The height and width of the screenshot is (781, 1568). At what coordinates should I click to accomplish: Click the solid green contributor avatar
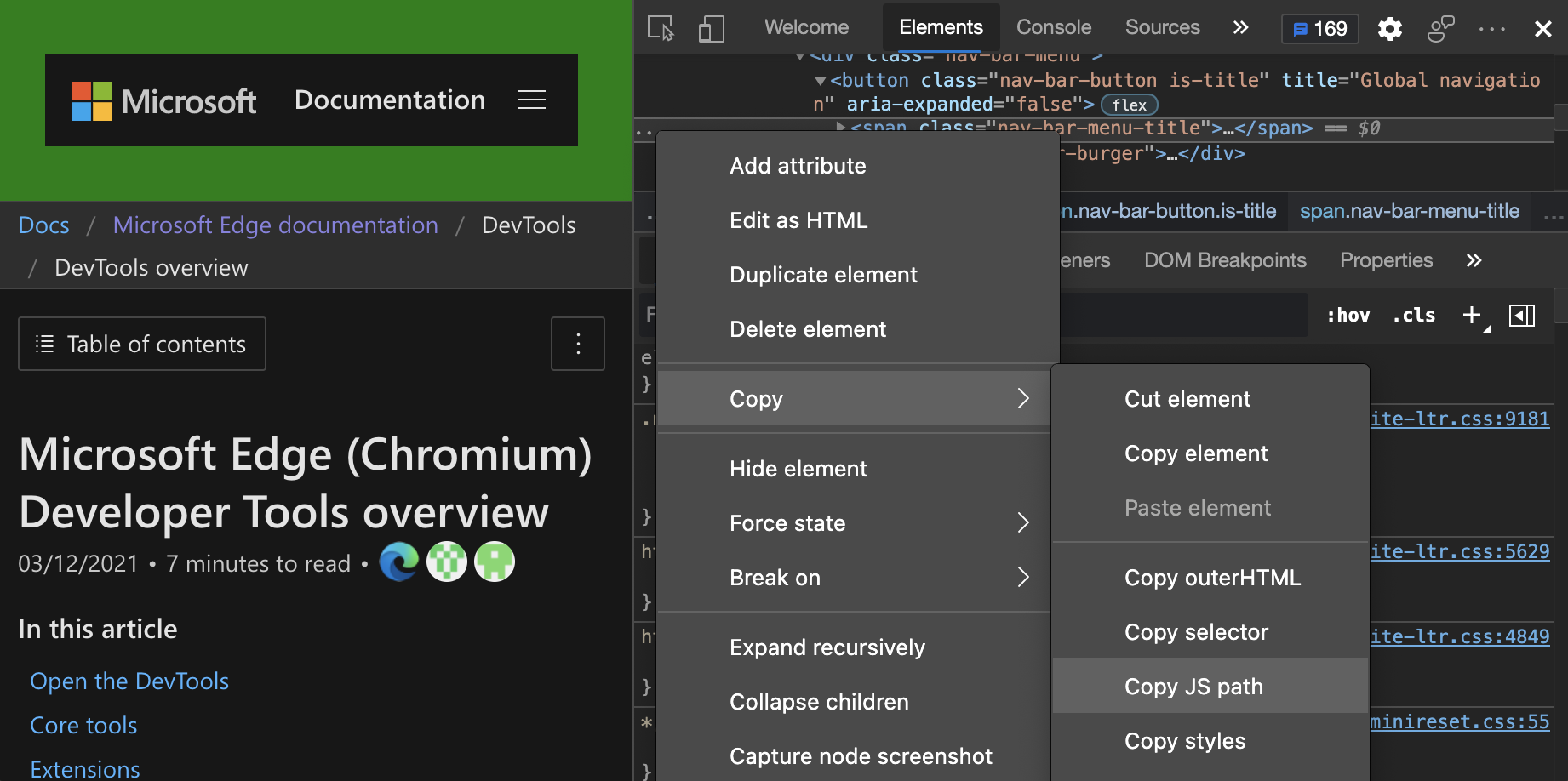coord(495,562)
